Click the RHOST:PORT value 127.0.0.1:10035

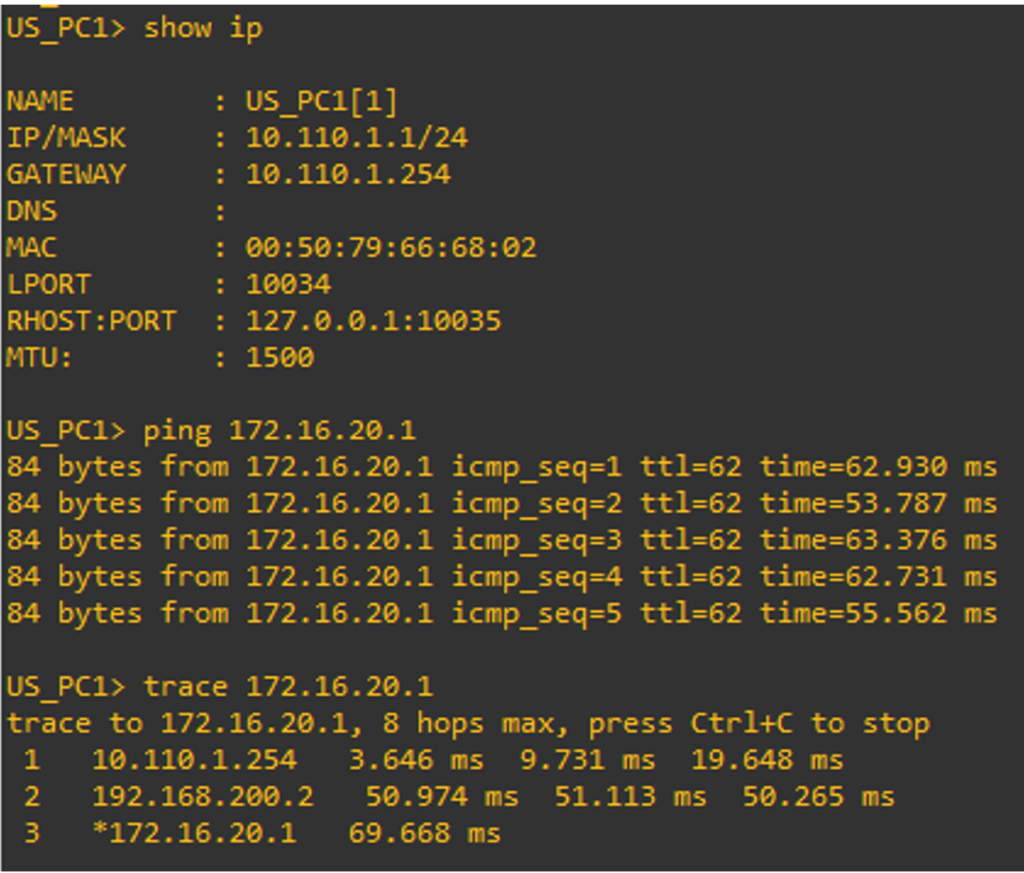tap(373, 321)
